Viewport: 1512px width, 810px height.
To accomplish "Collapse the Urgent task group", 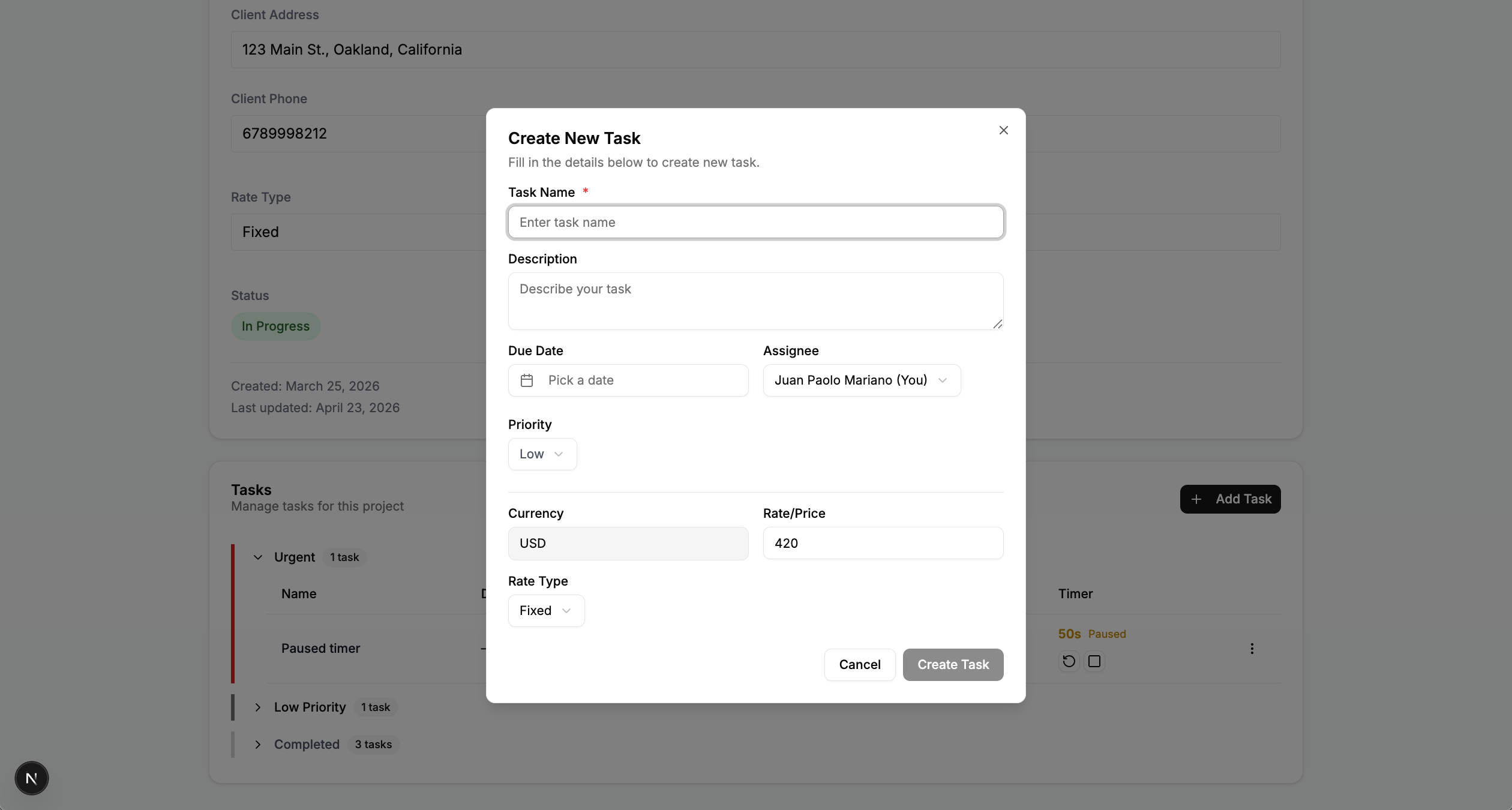I will (x=258, y=557).
